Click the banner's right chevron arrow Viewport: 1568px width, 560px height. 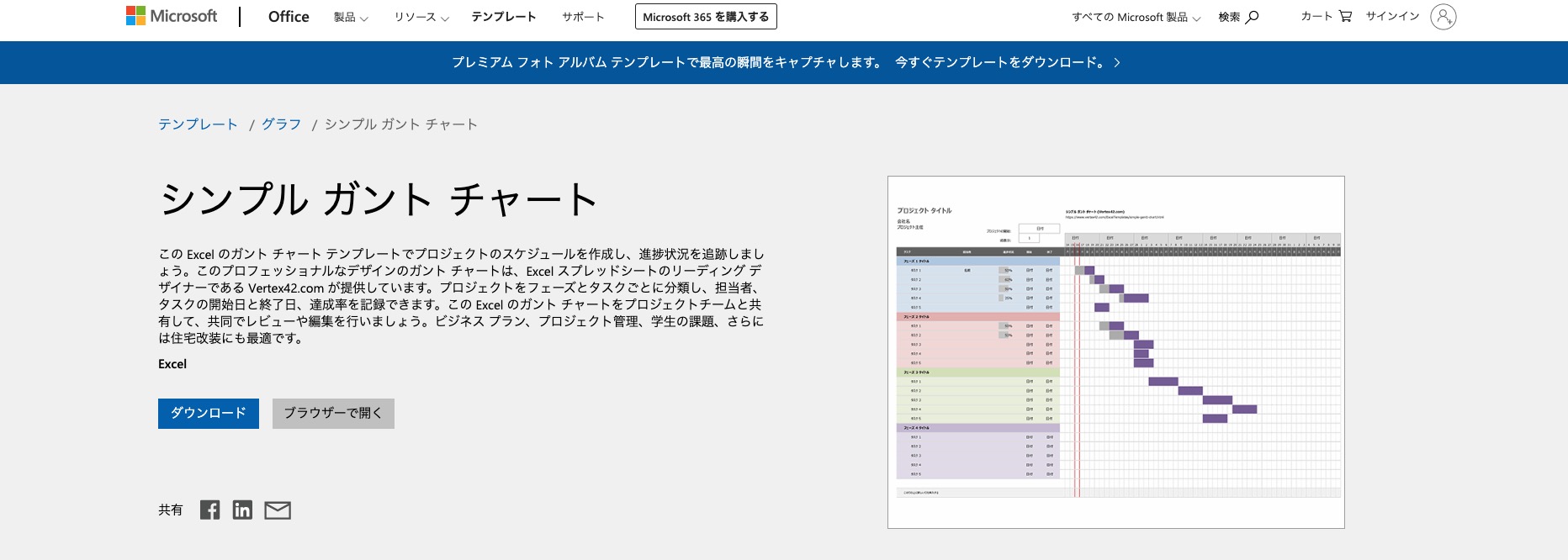click(x=1117, y=62)
